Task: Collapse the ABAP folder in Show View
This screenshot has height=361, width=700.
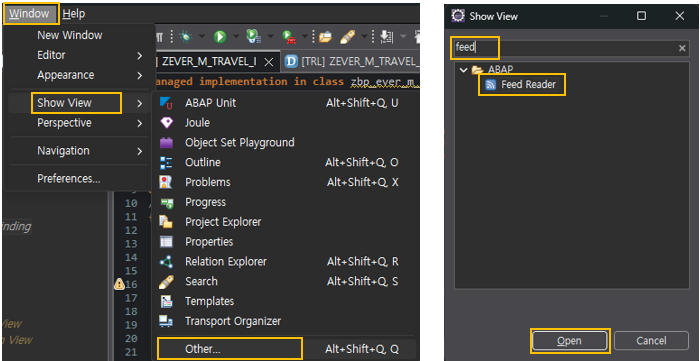Action: [x=463, y=70]
